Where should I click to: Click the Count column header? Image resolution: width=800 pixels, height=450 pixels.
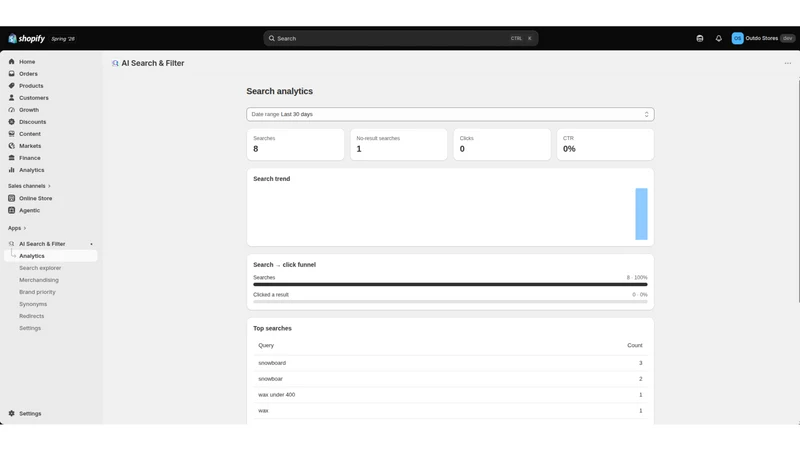click(635, 345)
